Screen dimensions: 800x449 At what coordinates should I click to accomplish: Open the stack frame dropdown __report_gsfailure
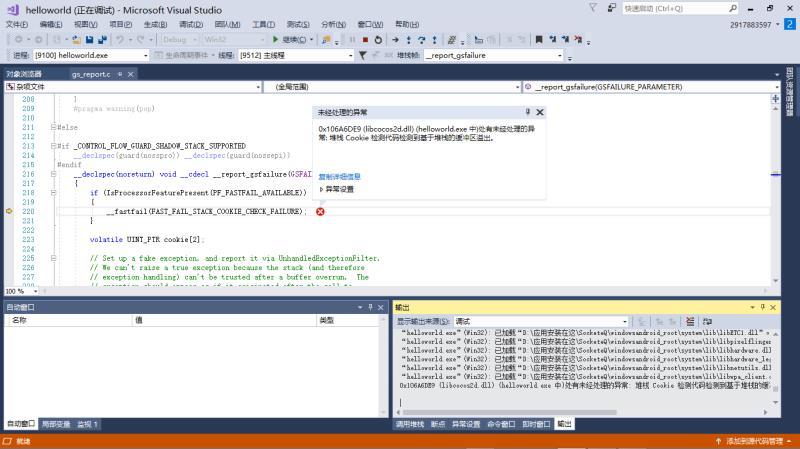(x=493, y=55)
